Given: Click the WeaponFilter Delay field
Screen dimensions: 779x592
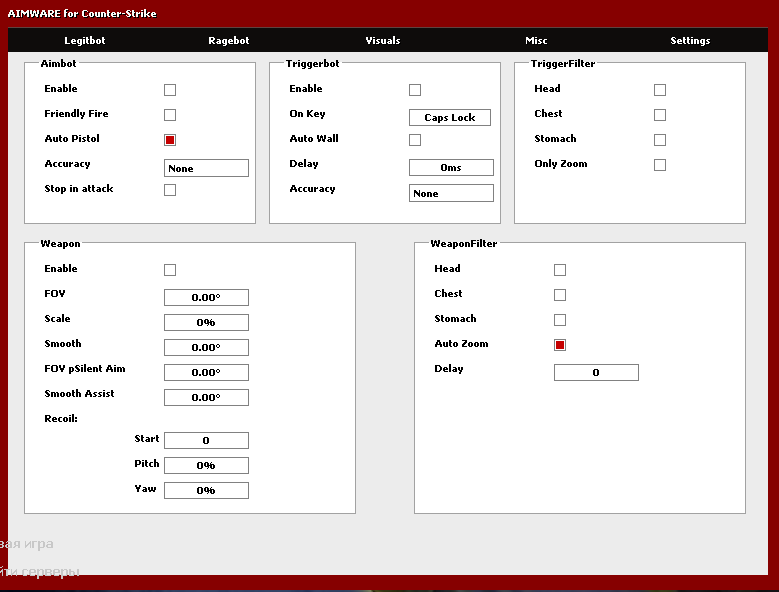Looking at the screenshot, I should [596, 372].
